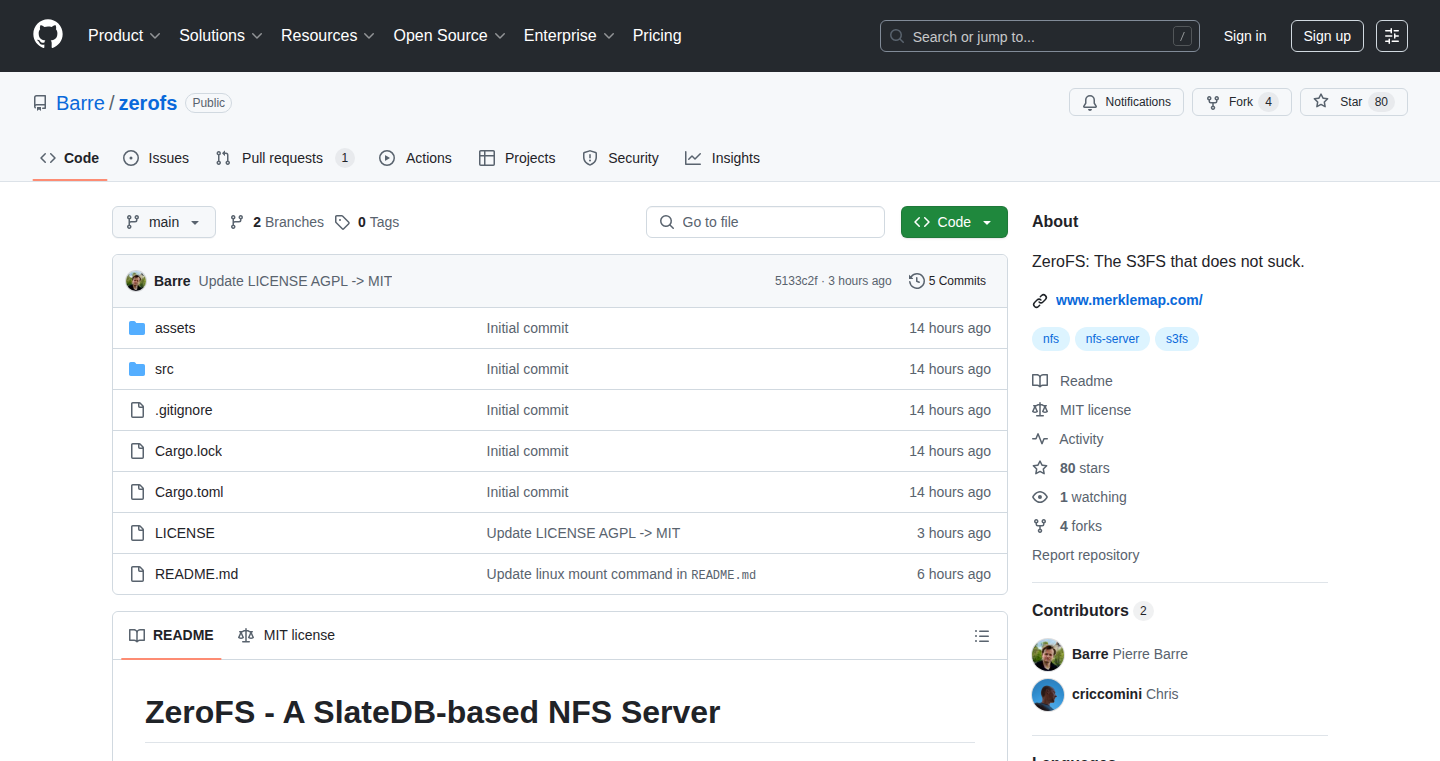The width and height of the screenshot is (1440, 761).
Task: Open the Pricing page
Action: [657, 35]
